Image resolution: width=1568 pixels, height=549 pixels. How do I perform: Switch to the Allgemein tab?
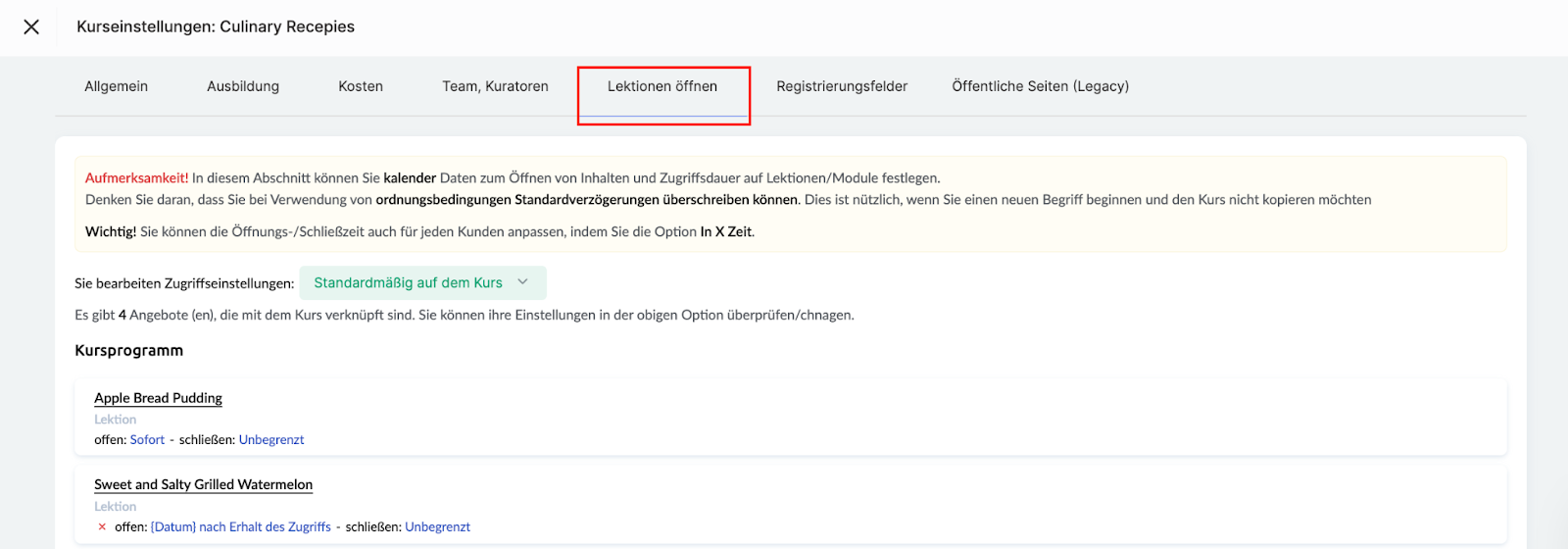point(116,86)
